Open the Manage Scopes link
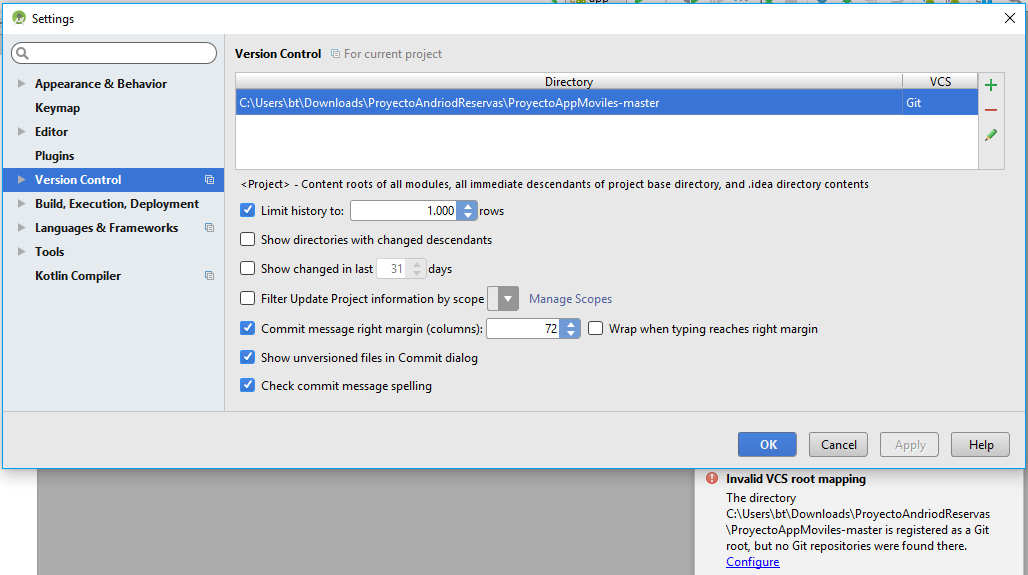 [x=570, y=299]
